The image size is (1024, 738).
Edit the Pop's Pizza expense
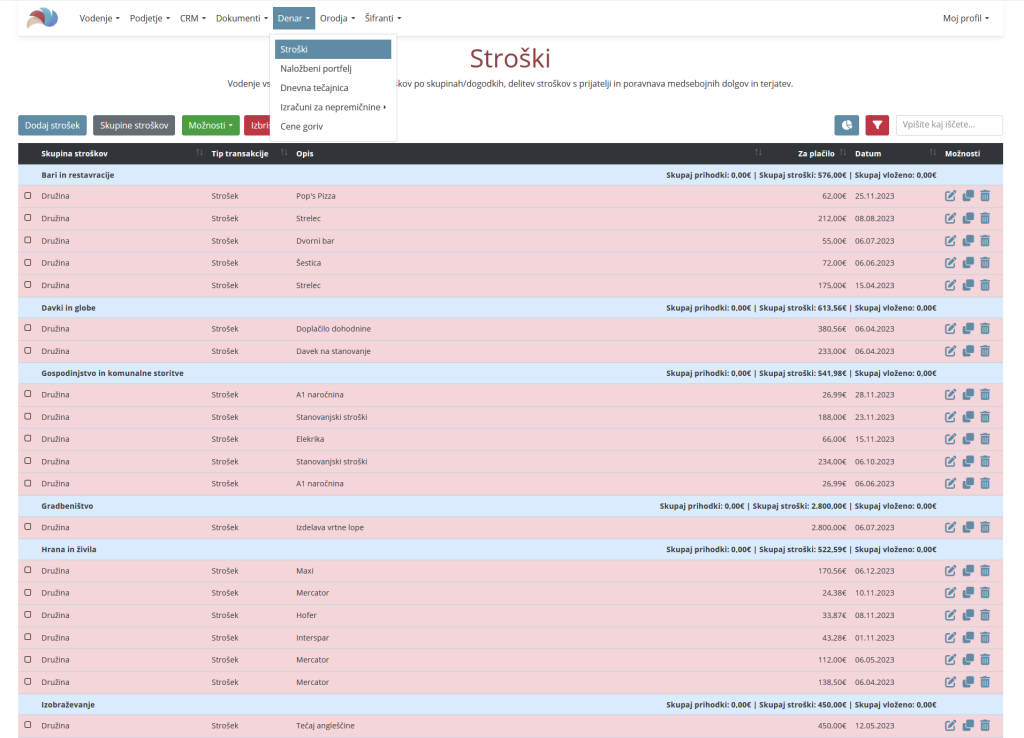pos(950,196)
